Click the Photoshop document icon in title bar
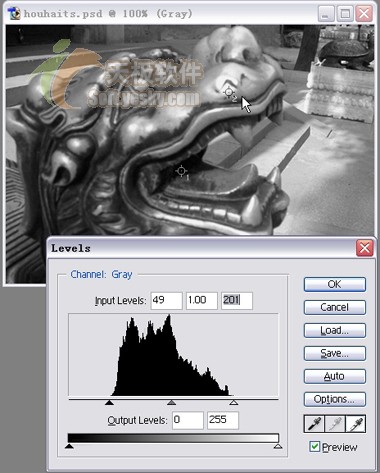The width and height of the screenshot is (380, 473). coord(14,14)
